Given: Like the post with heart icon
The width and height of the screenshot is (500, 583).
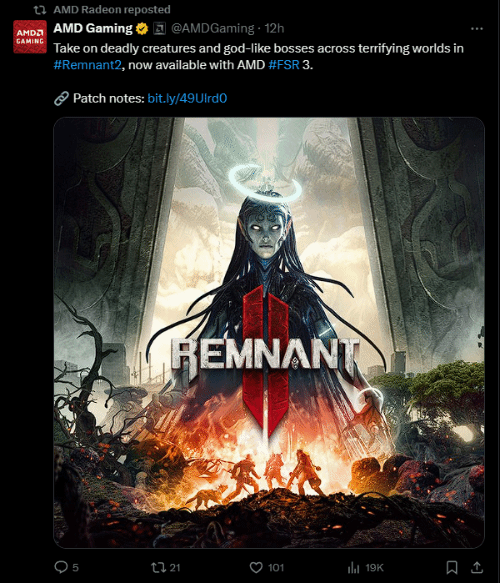Looking at the screenshot, I should (x=256, y=567).
